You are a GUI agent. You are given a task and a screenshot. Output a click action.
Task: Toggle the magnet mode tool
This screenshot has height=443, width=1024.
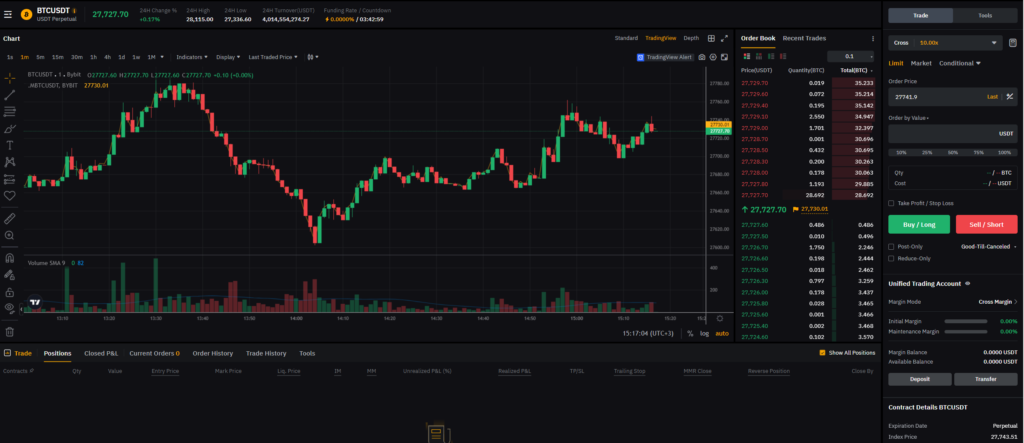click(x=10, y=257)
